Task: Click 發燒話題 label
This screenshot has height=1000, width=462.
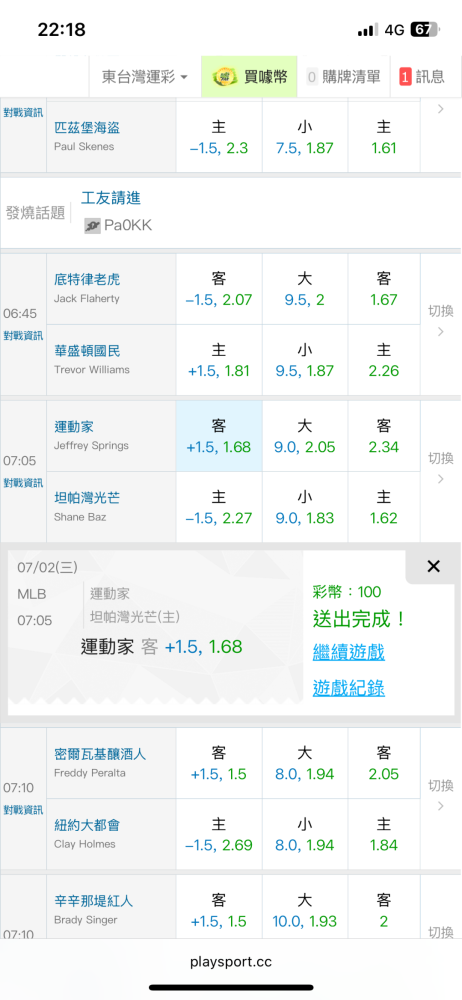Action: click(x=36, y=213)
